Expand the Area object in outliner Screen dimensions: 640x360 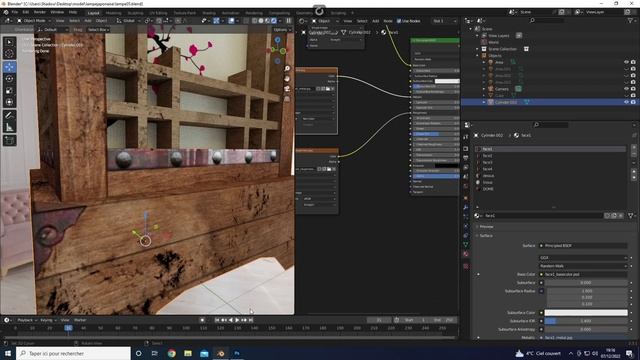pyautogui.click(x=484, y=62)
